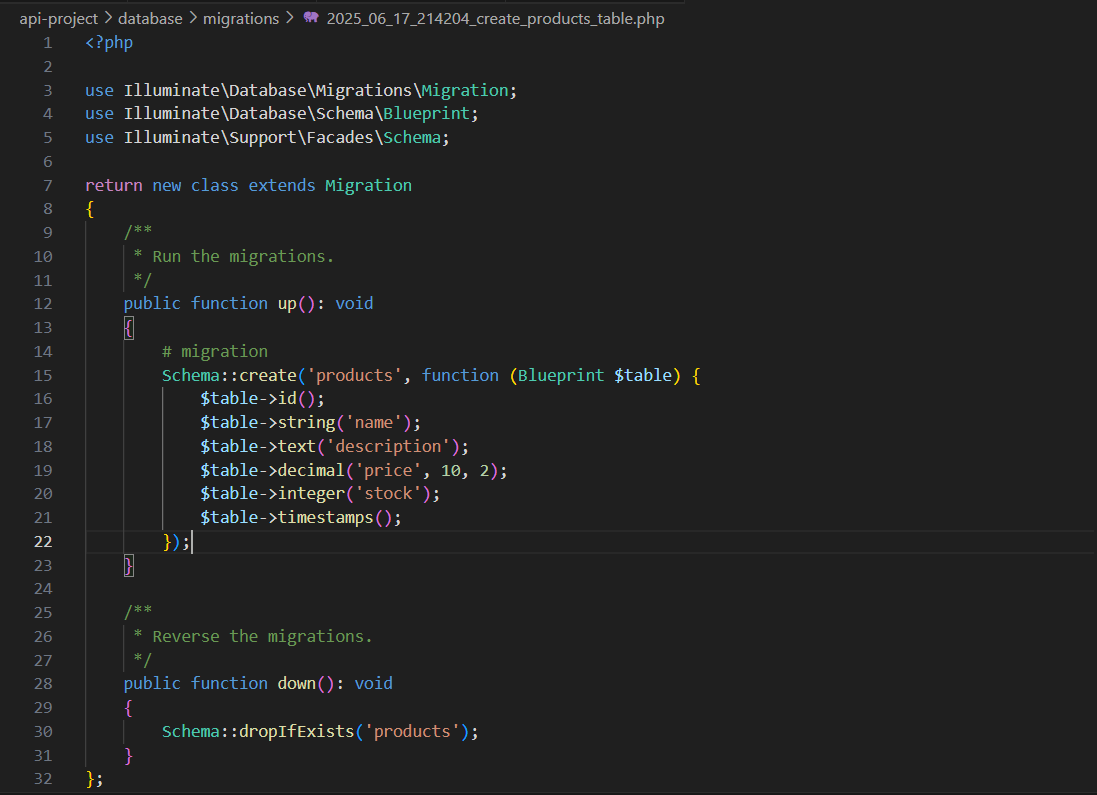The image size is (1097, 795).
Task: Click the opening <?php tag
Action: [x=109, y=43]
